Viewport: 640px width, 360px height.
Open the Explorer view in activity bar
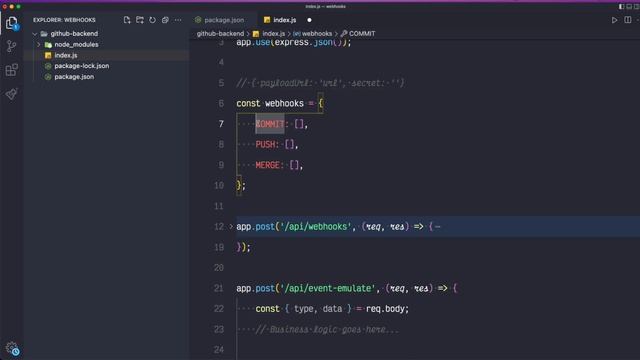click(x=12, y=23)
